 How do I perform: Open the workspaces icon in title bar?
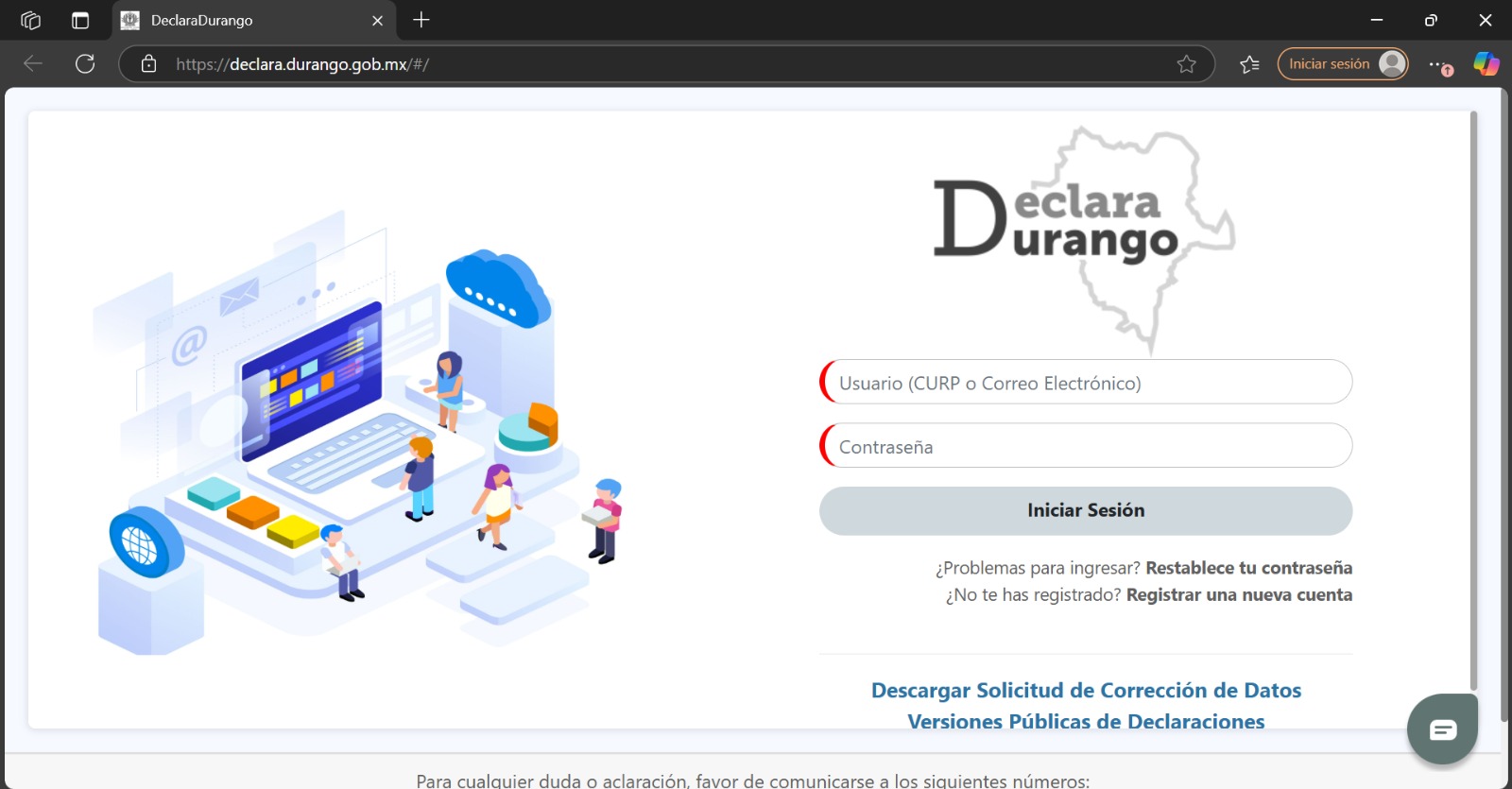click(30, 20)
